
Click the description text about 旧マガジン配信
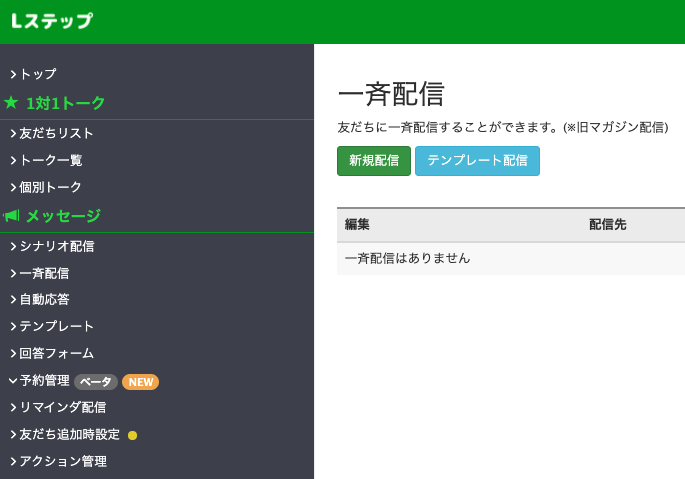coord(503,127)
